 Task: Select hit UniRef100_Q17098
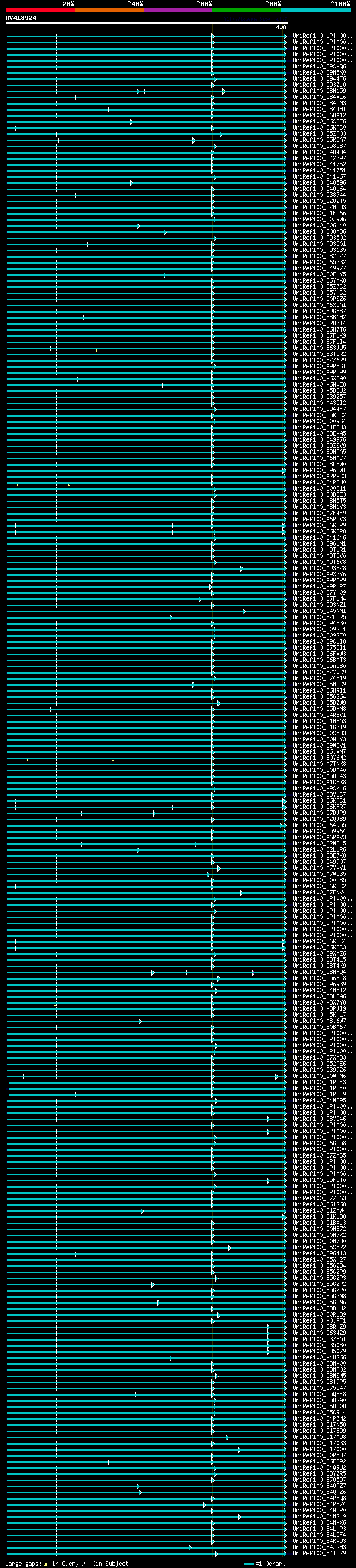pyautogui.click(x=319, y=1437)
